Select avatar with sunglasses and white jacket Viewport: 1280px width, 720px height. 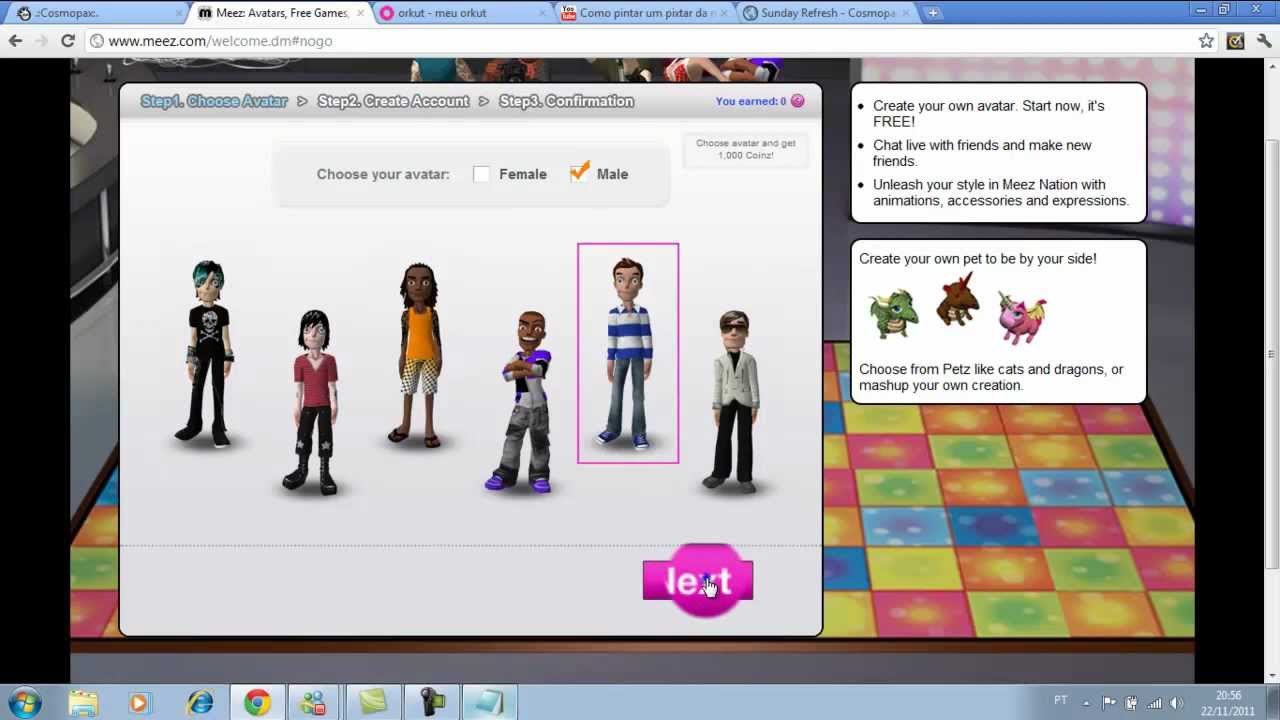tap(735, 402)
